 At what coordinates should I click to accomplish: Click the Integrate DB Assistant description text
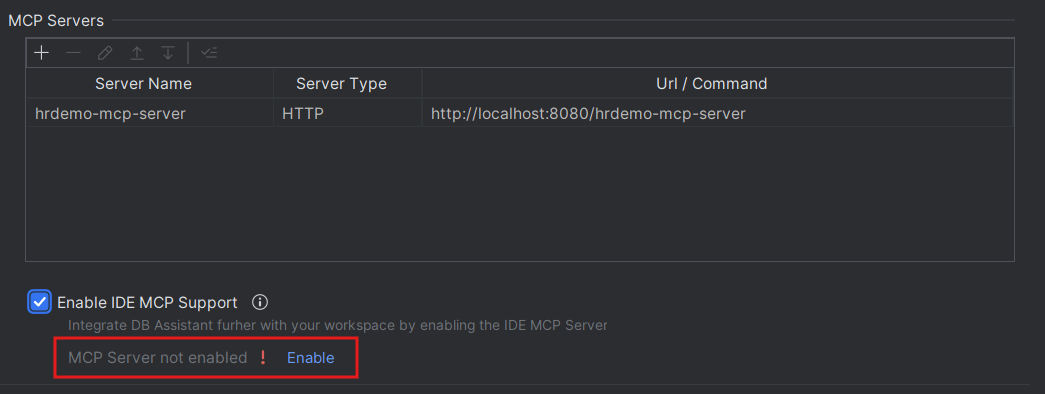337,326
